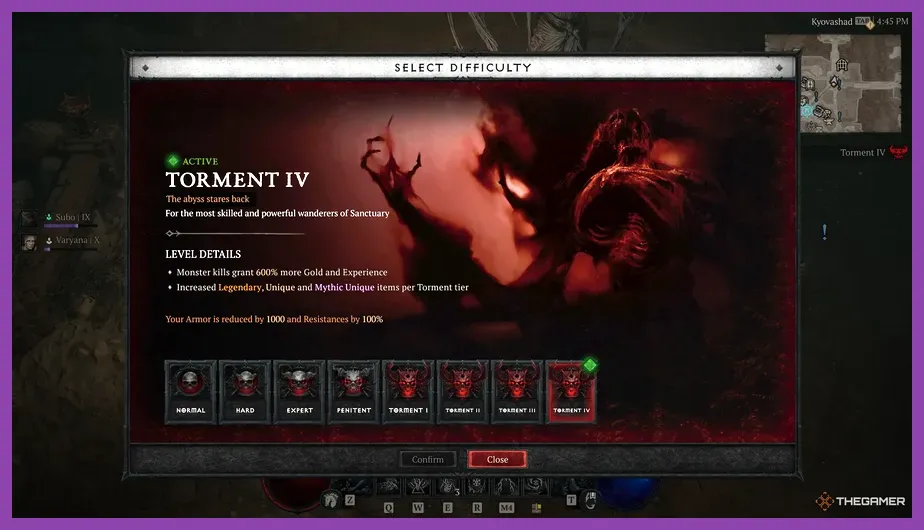The height and width of the screenshot is (530, 924).
Task: Click the Torment IV label under minimap
Action: pos(863,152)
